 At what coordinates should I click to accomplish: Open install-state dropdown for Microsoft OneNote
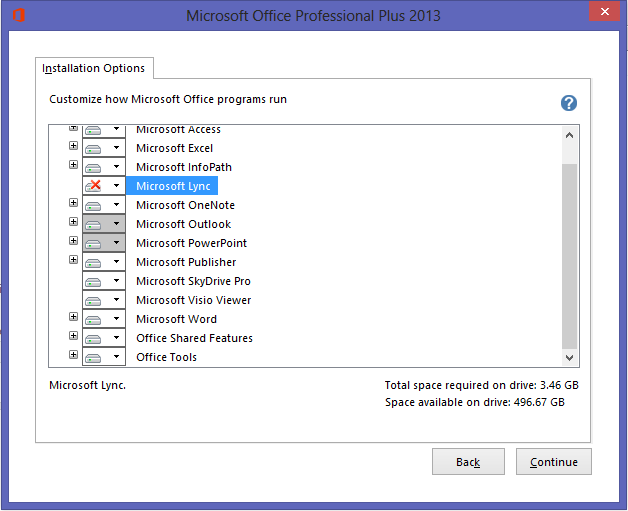coord(104,205)
